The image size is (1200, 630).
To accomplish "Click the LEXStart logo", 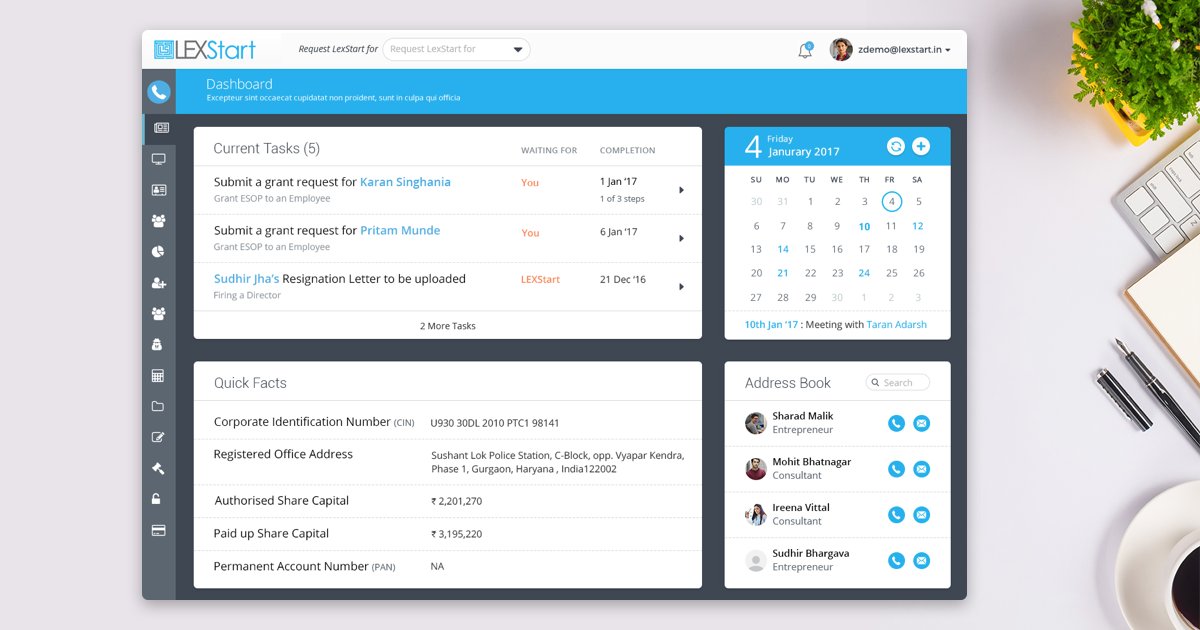I will pos(205,49).
